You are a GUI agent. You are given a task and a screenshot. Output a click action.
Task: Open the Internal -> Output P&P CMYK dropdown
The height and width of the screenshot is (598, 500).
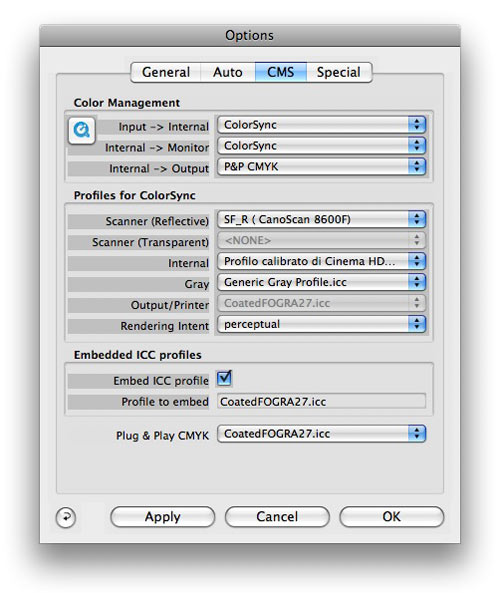click(321, 167)
